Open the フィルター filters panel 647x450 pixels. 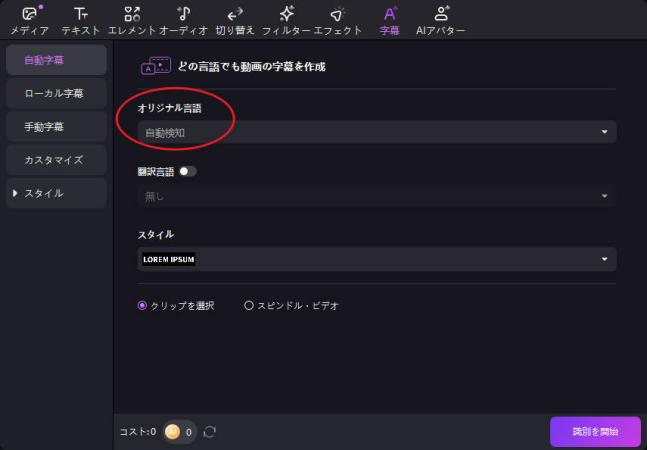coord(286,19)
